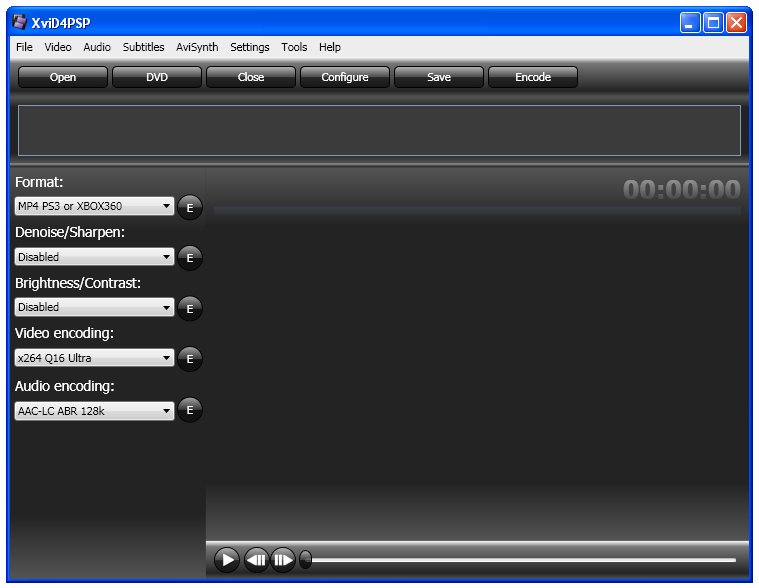Open the Audio menu

click(x=97, y=47)
